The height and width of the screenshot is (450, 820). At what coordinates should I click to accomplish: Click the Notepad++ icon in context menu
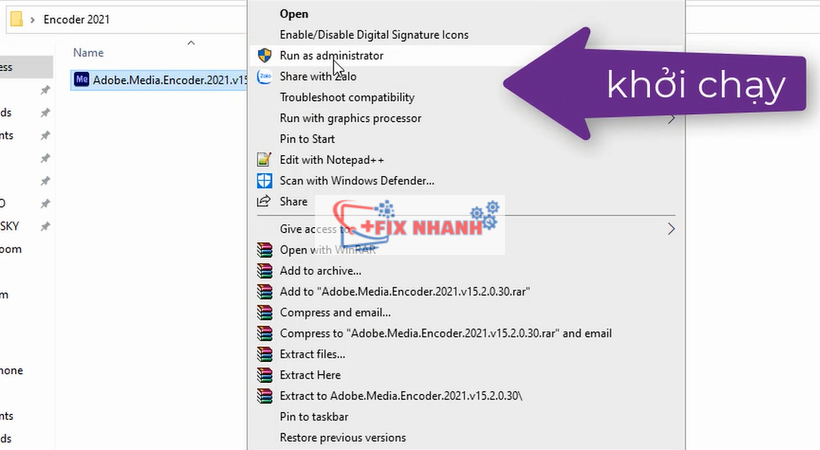point(264,160)
